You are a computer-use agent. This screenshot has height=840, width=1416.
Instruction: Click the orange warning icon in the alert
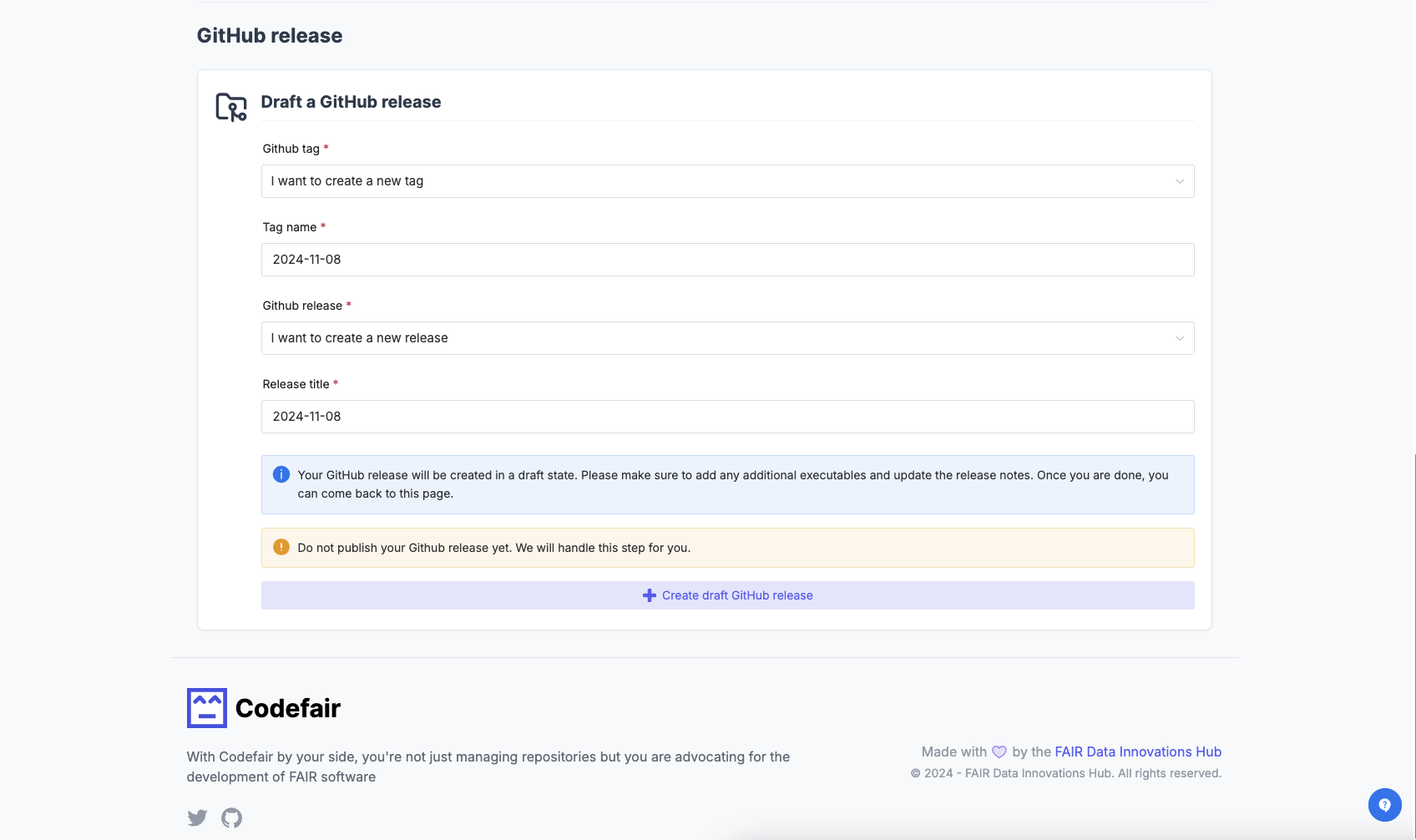click(x=281, y=547)
